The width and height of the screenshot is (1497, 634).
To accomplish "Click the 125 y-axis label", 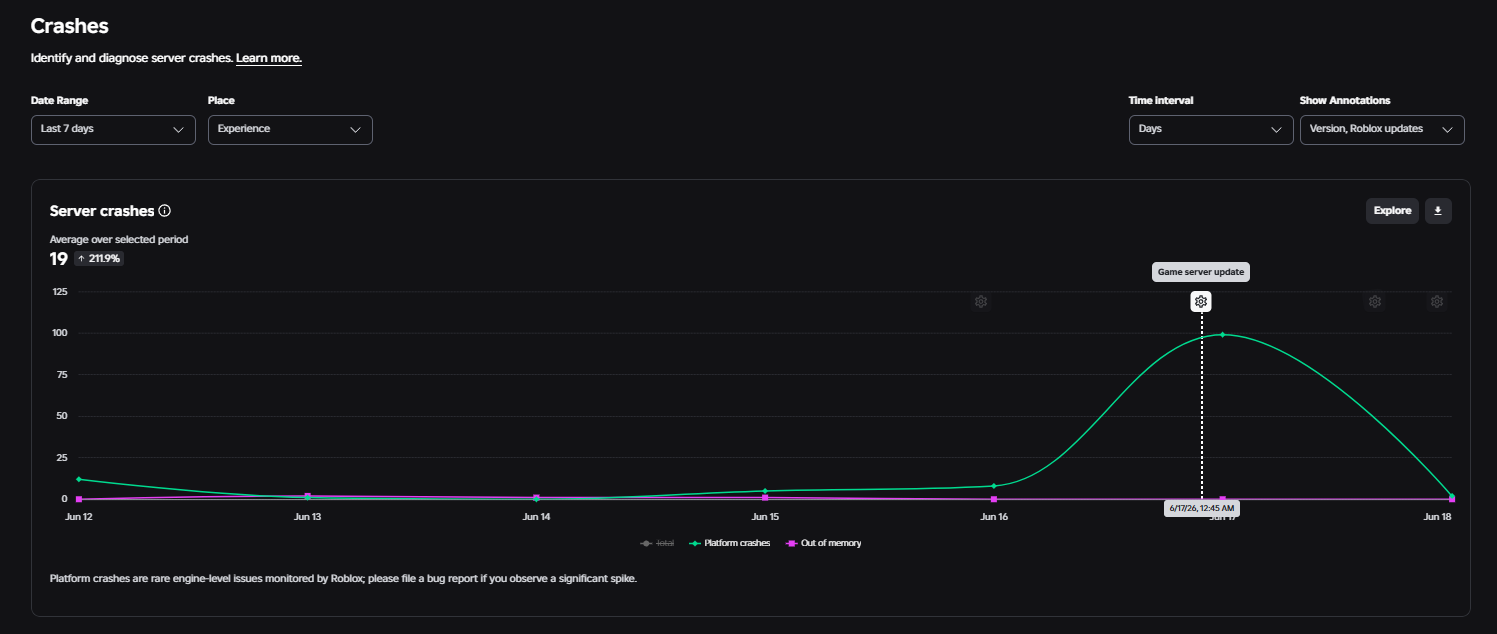I will (59, 291).
